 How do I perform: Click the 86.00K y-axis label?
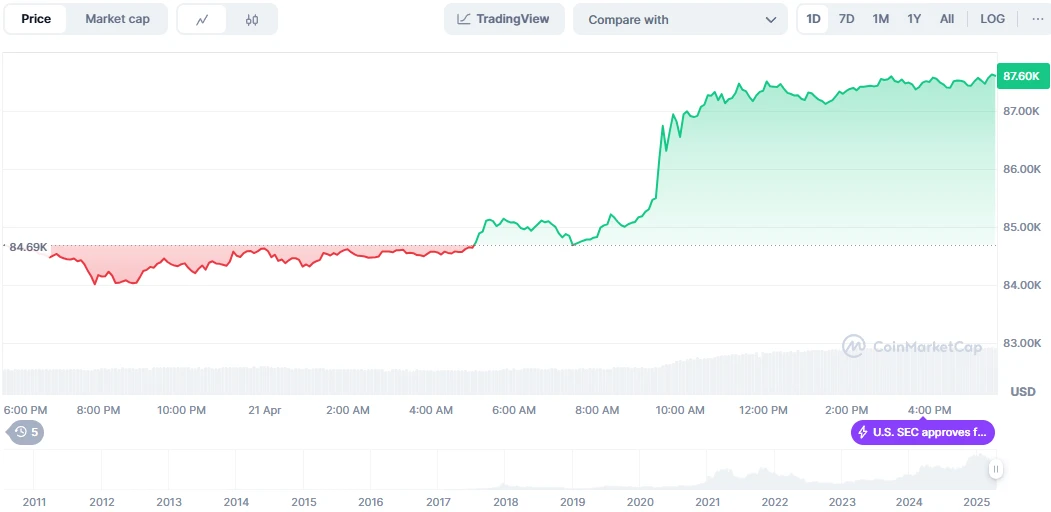point(1022,169)
